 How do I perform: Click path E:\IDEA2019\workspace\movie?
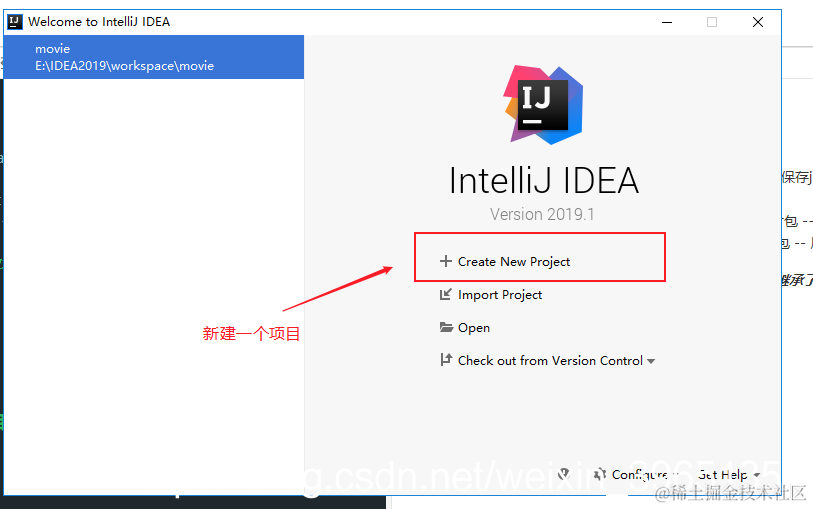coord(124,66)
